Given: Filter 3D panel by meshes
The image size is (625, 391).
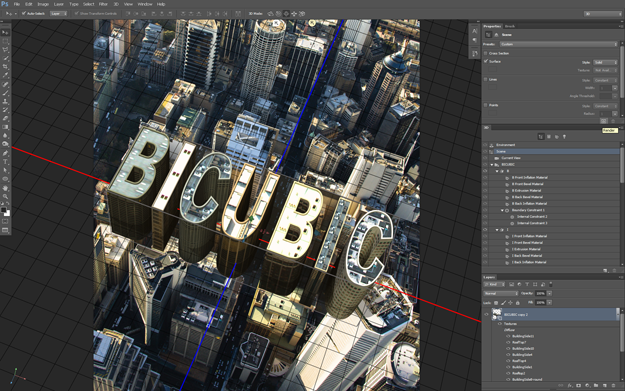Looking at the screenshot, I should 549,137.
